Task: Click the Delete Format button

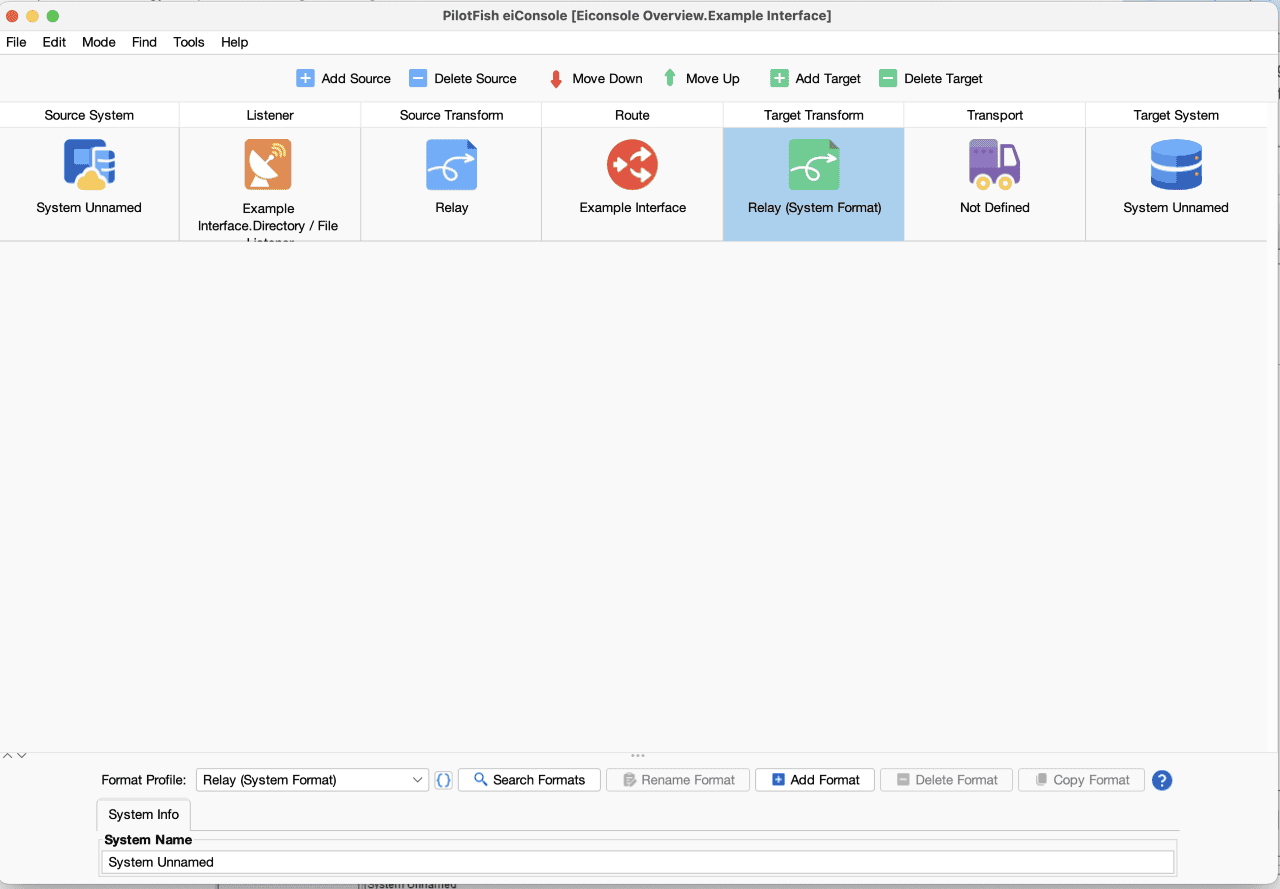Action: point(946,780)
